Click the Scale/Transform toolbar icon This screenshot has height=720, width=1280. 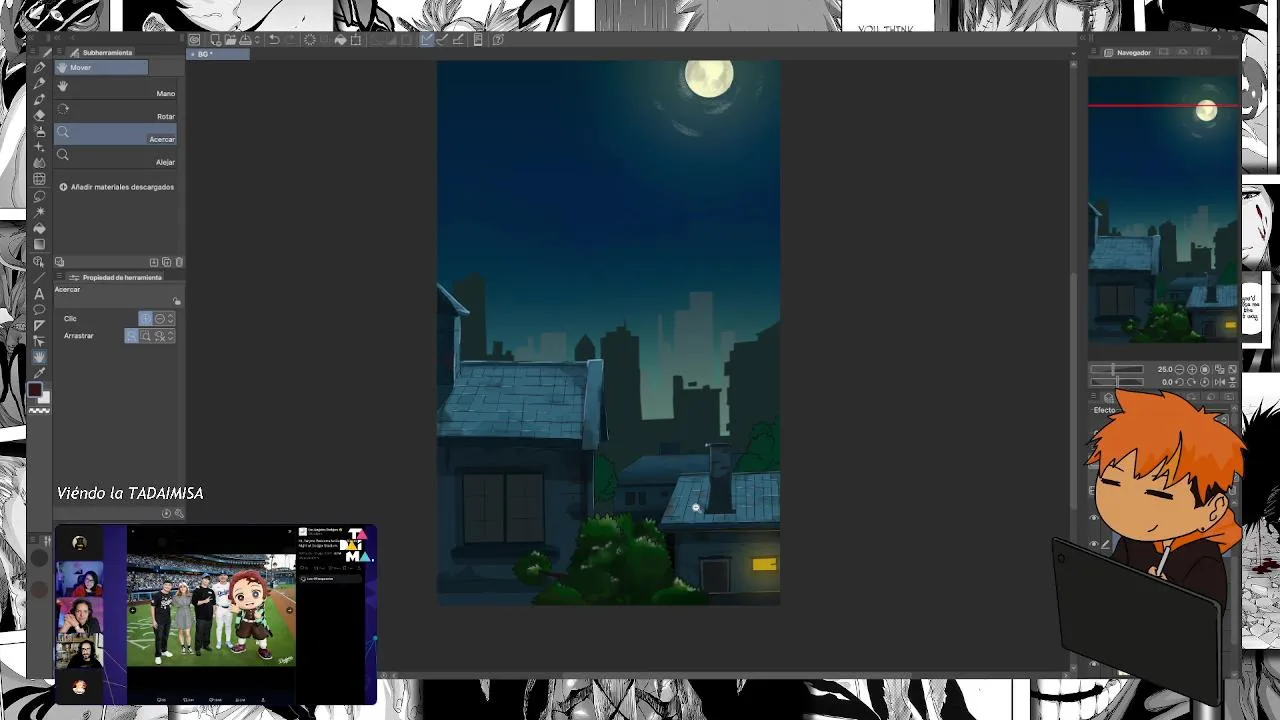coord(355,40)
